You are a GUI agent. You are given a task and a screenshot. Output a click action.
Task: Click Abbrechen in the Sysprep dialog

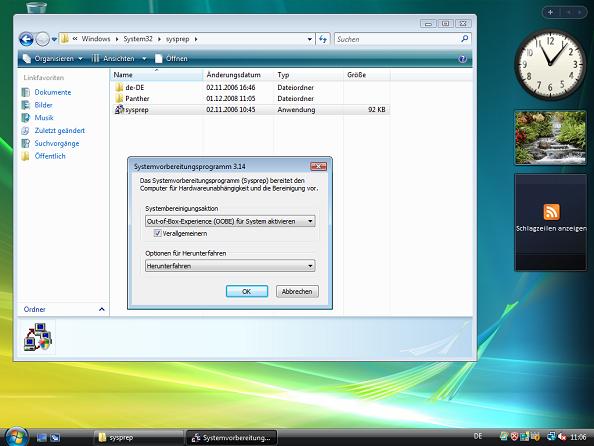(x=297, y=291)
